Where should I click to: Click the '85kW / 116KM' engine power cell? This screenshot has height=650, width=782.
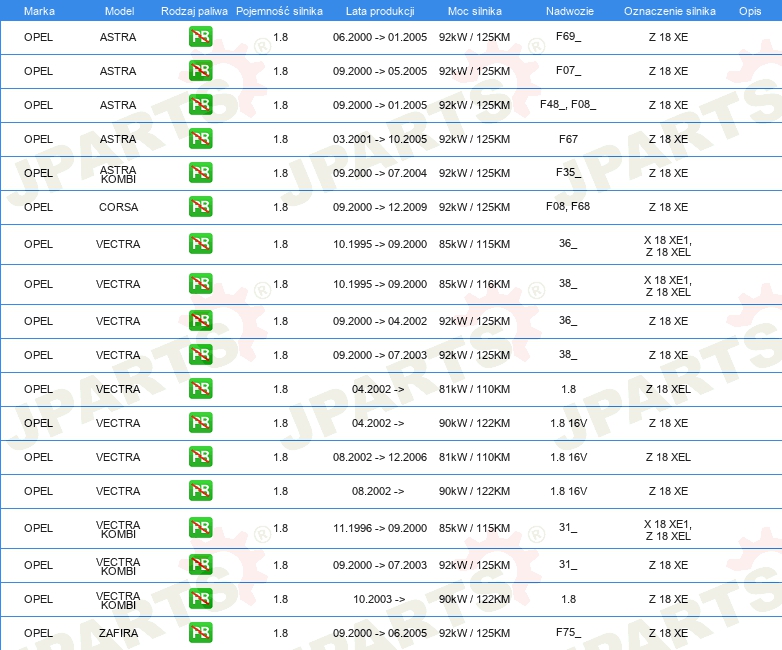[474, 284]
